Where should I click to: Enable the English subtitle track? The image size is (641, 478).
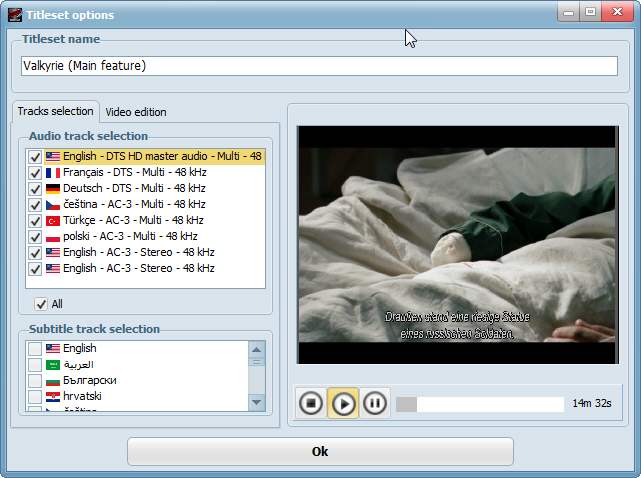tap(35, 349)
